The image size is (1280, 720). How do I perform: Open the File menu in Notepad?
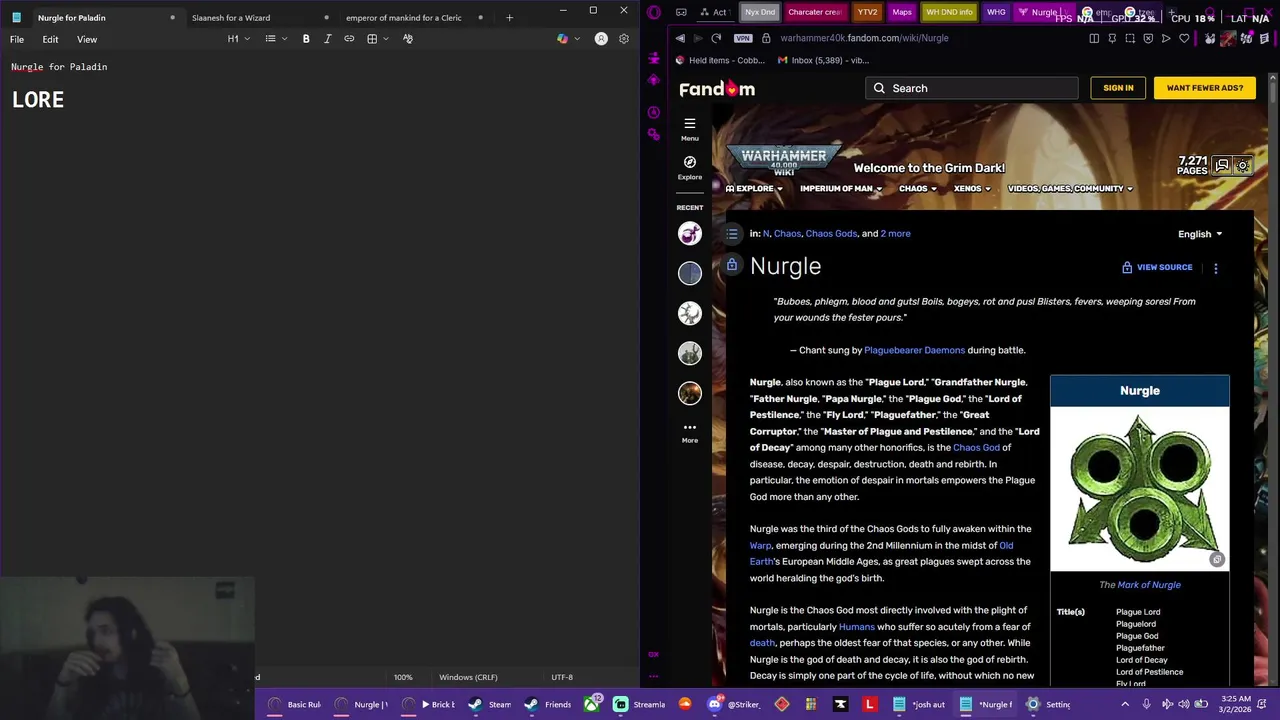click(x=17, y=39)
